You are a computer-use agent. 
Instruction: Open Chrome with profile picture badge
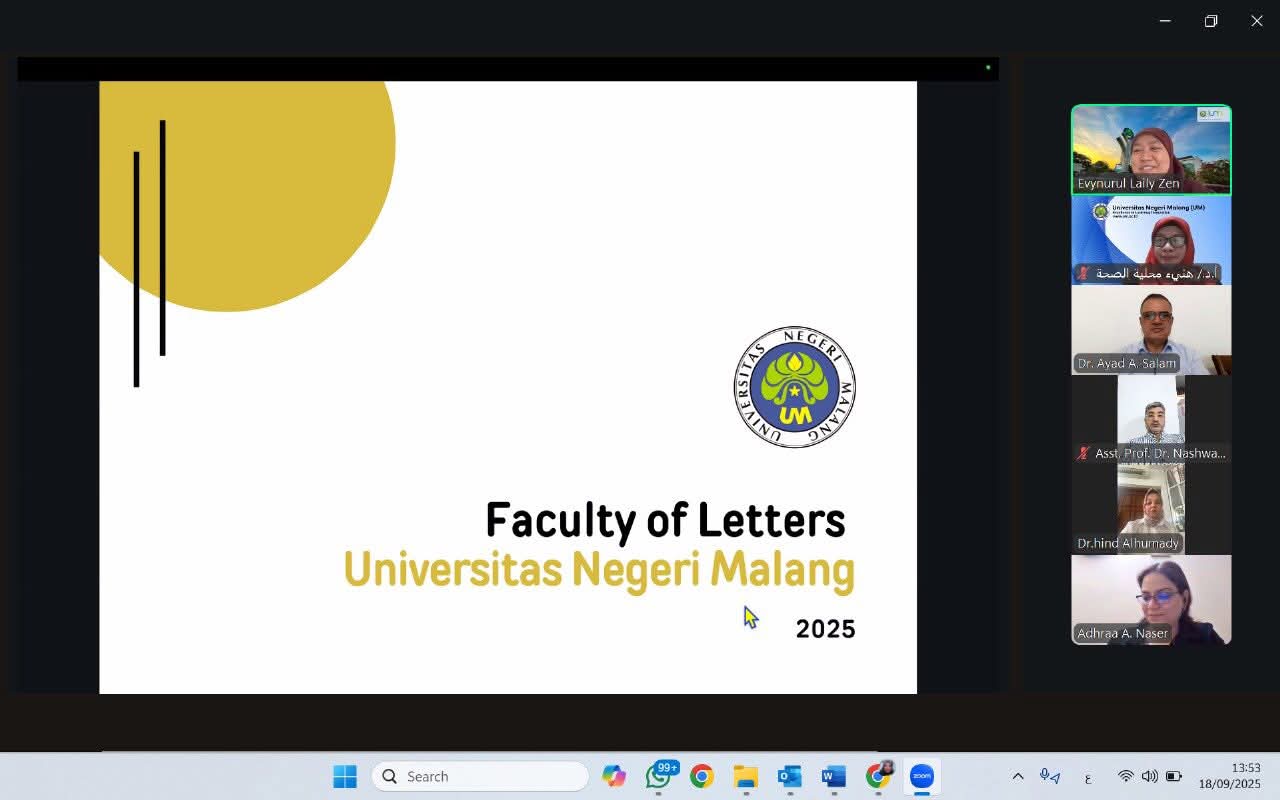pos(878,775)
